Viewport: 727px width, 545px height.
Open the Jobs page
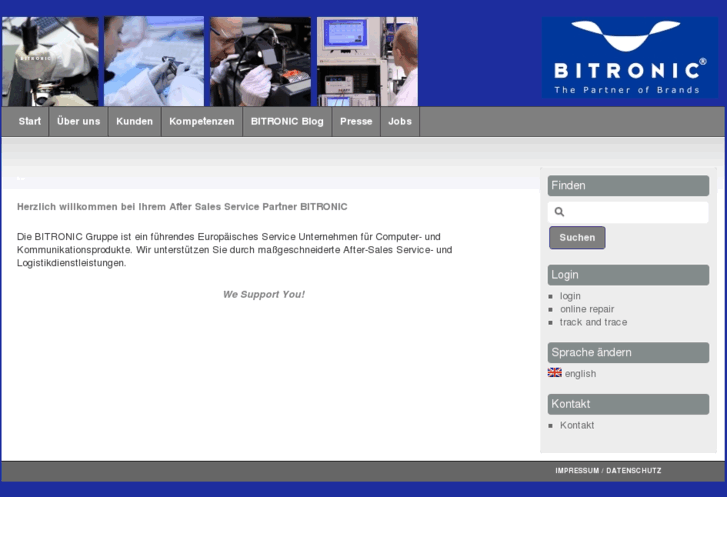400,122
